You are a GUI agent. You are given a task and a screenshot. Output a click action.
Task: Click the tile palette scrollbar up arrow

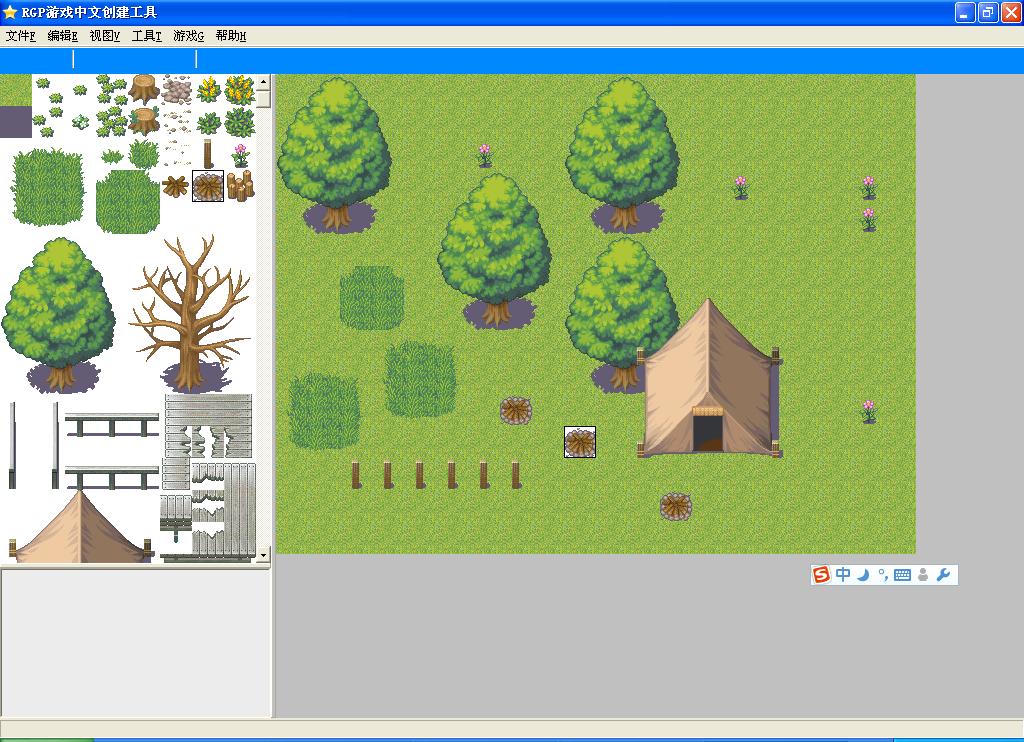coord(263,82)
